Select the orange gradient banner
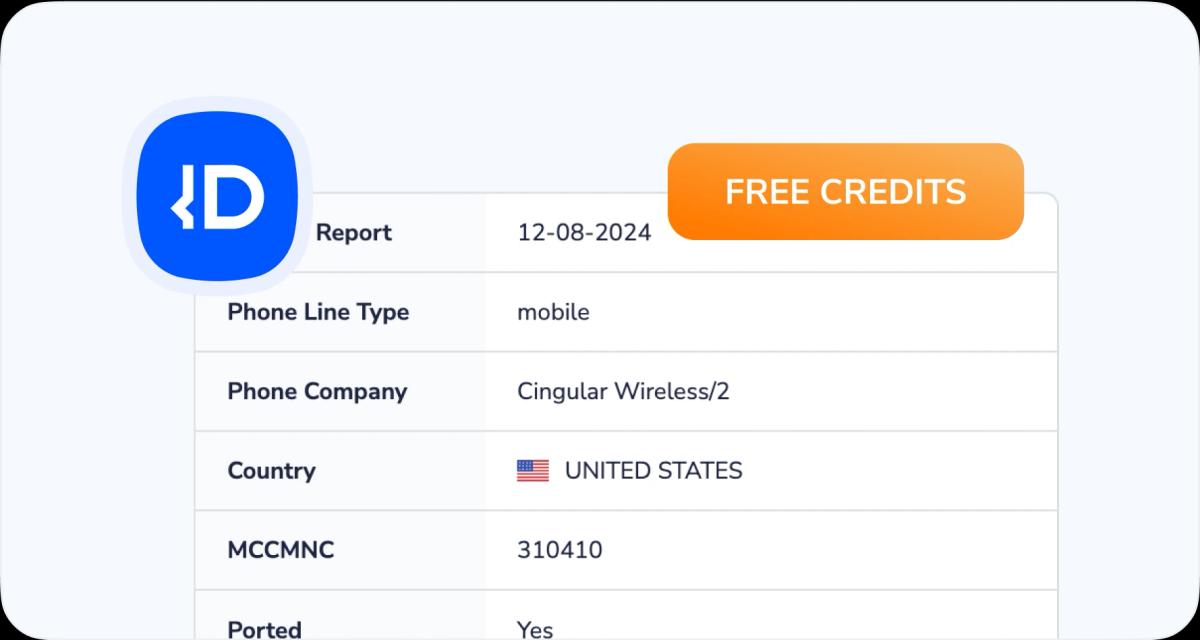 pos(846,190)
